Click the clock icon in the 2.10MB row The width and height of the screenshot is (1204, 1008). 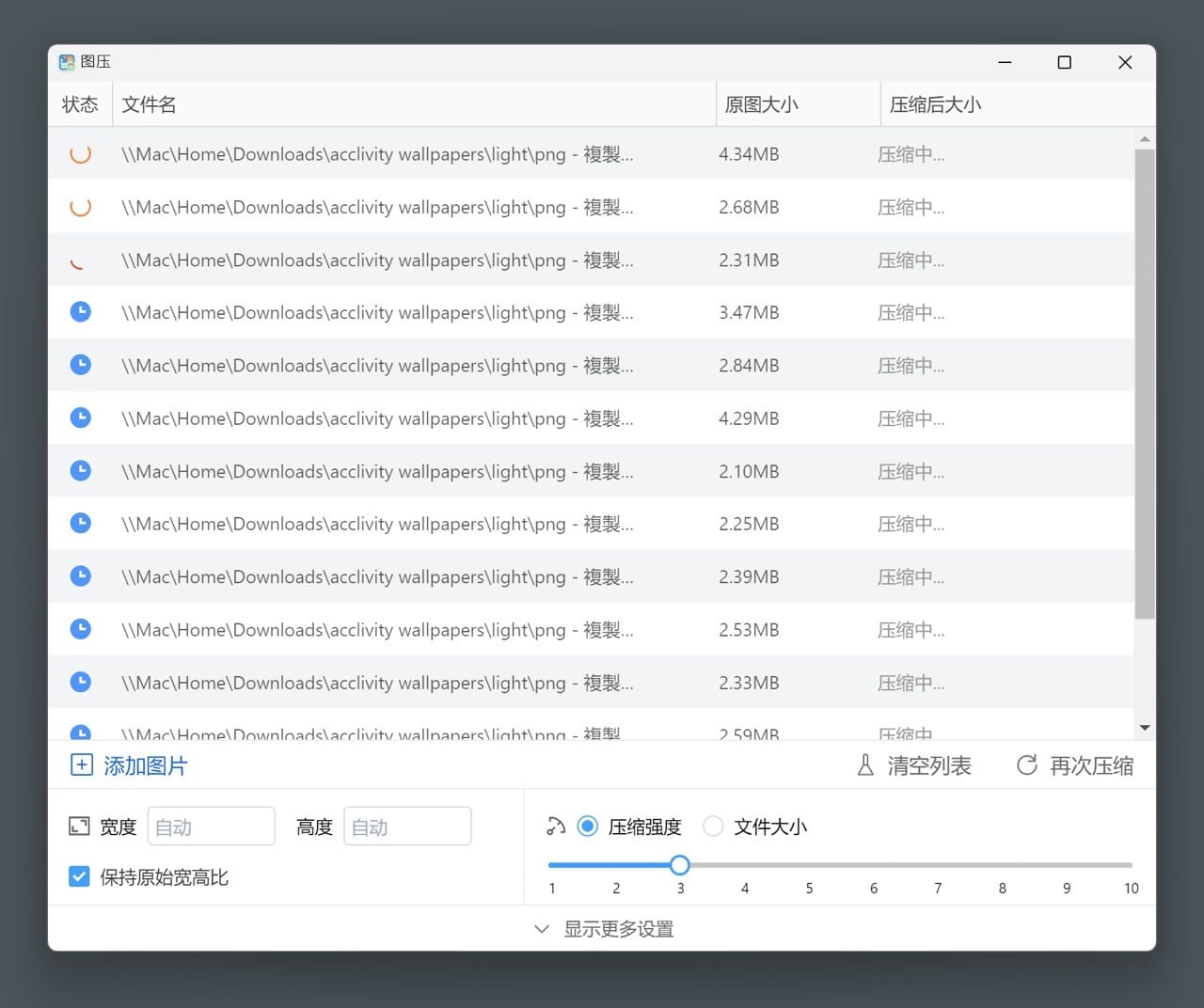click(81, 470)
